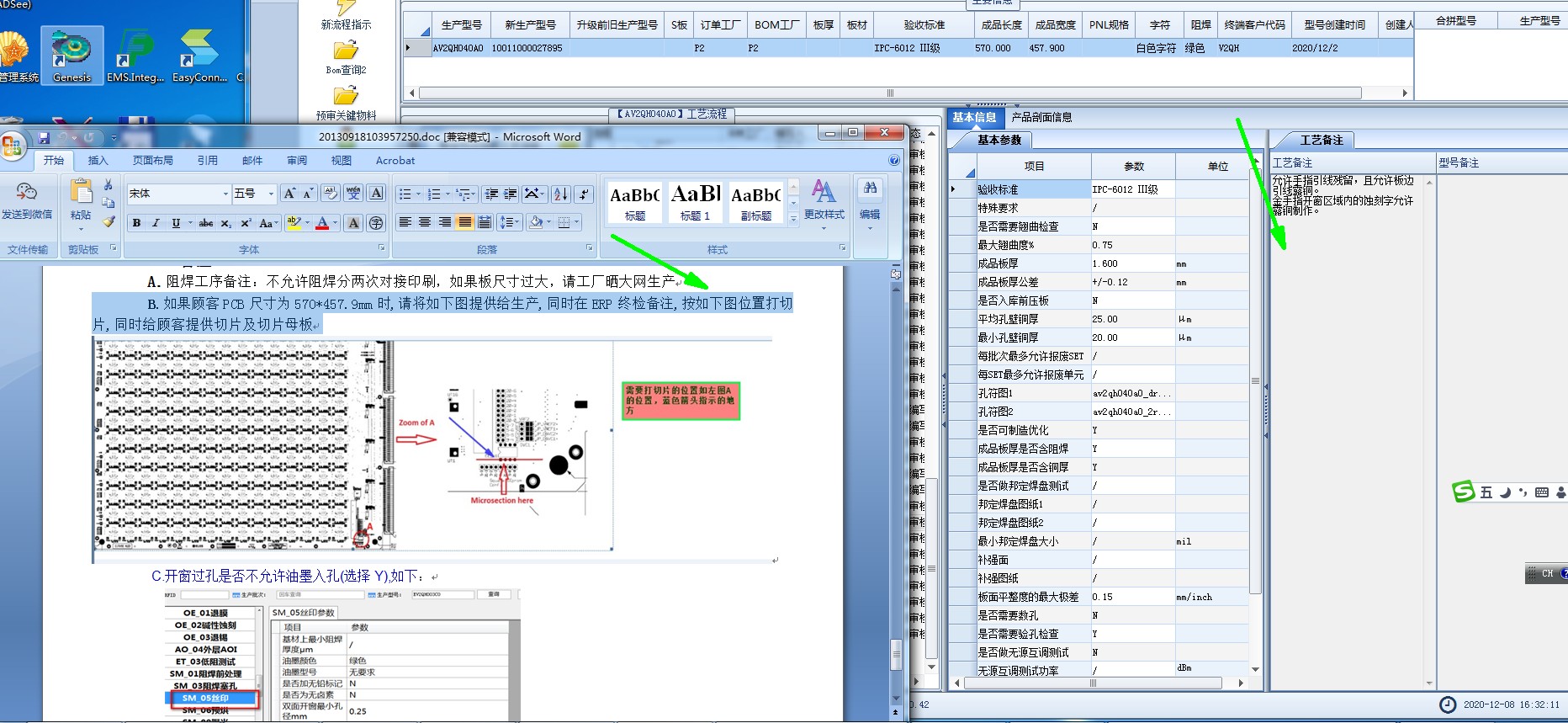Switch to the 插入 ribbon tab
Image resolution: width=1568 pixels, height=723 pixels.
(98, 160)
